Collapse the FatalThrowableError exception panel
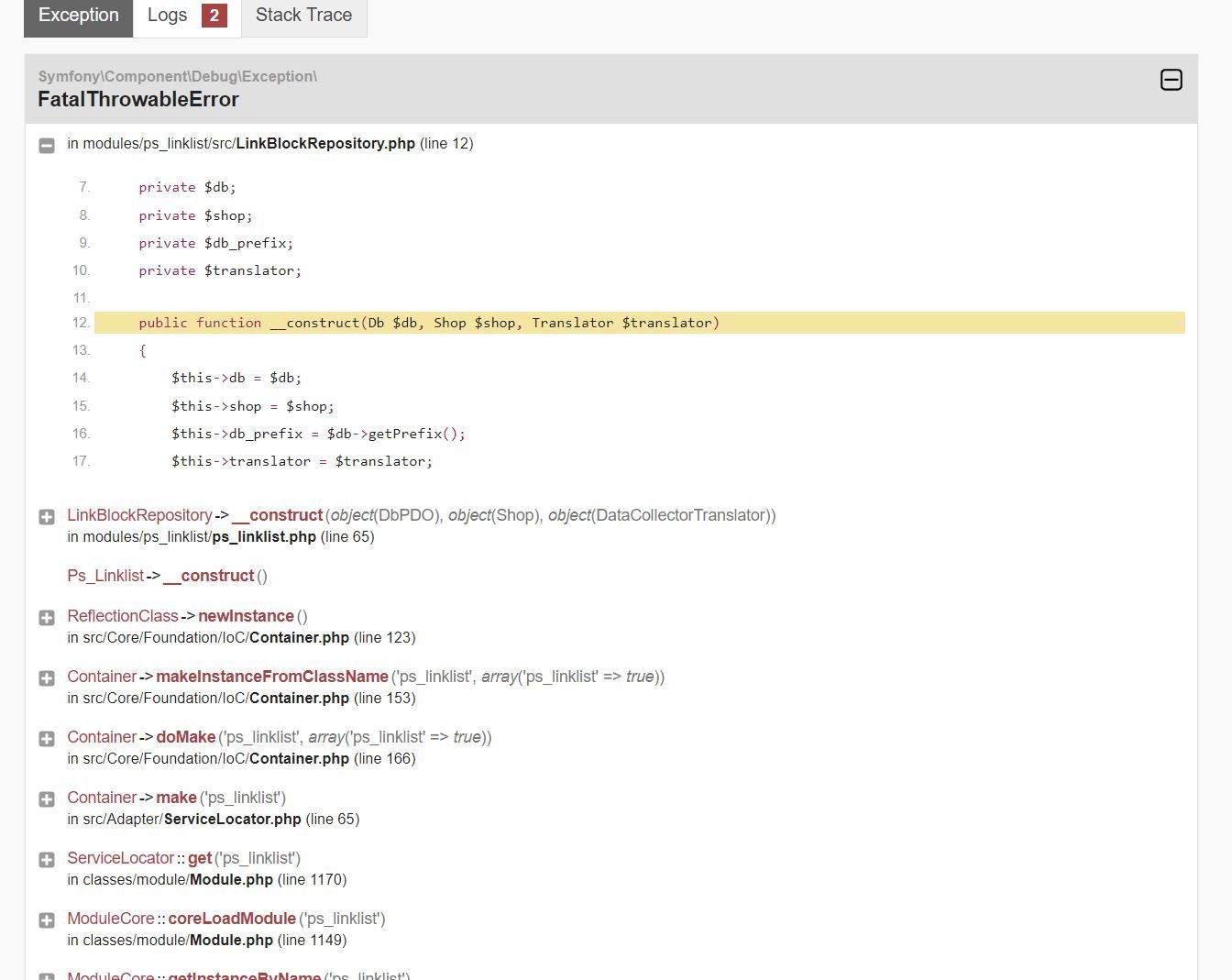 click(1171, 80)
